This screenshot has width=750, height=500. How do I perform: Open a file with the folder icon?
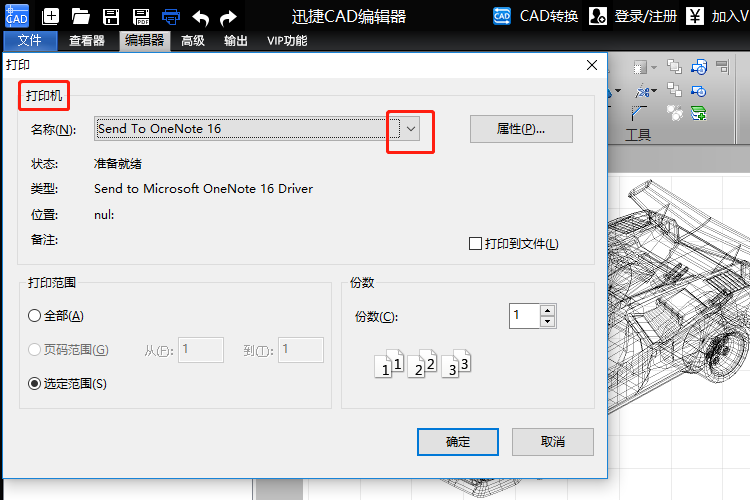click(x=81, y=16)
